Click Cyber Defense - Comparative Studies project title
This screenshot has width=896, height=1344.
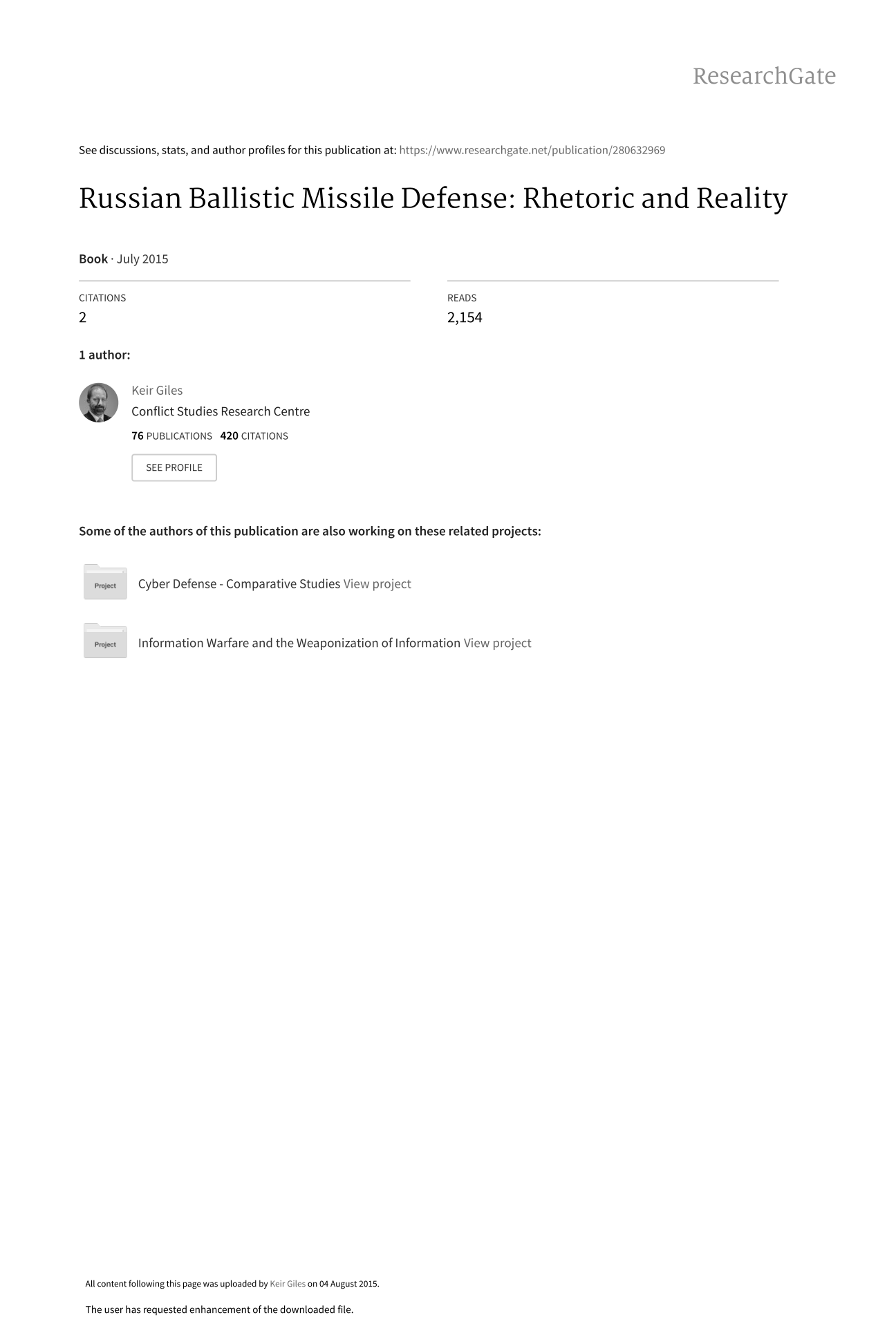click(239, 584)
